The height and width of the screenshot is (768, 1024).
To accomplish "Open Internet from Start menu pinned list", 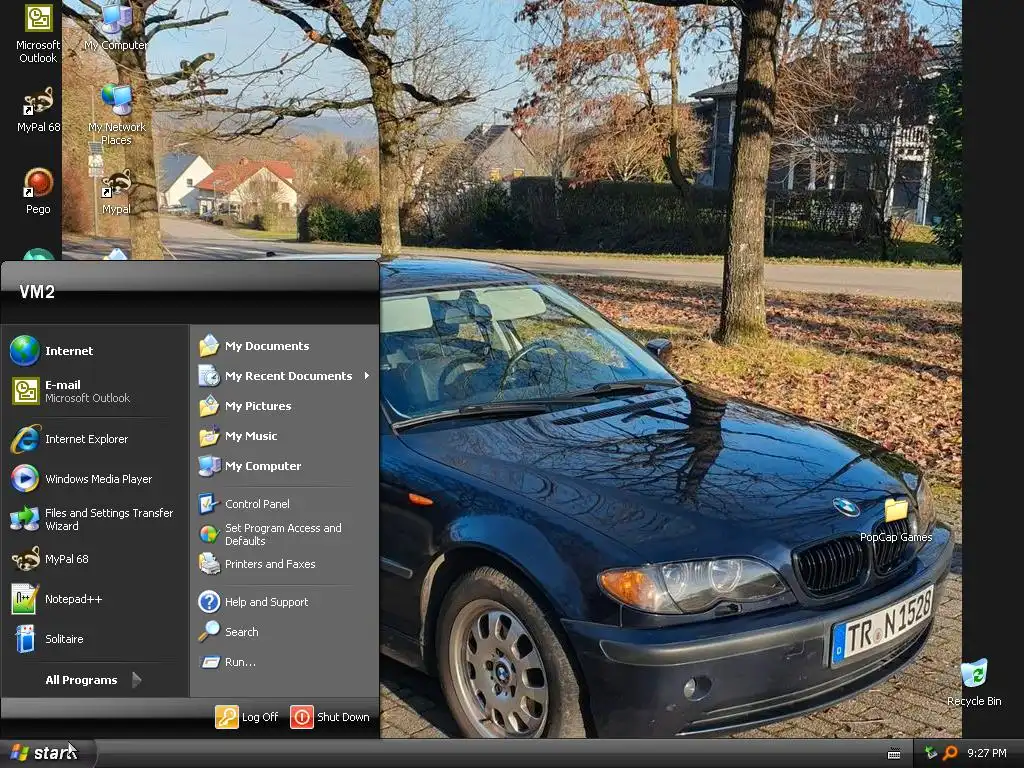I will [94, 351].
